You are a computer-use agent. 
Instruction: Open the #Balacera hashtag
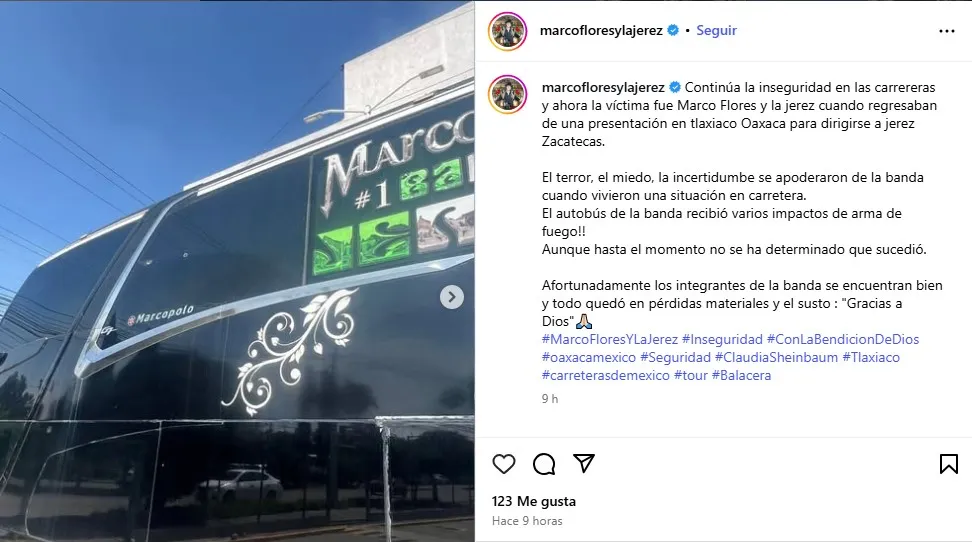(x=741, y=375)
